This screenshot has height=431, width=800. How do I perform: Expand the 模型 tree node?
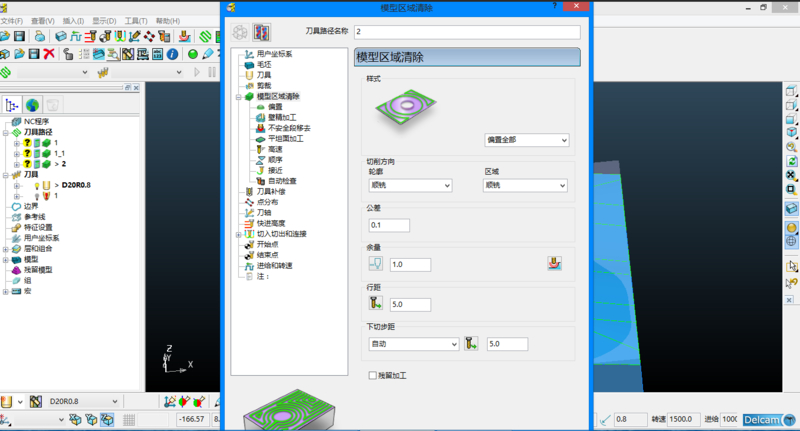pyautogui.click(x=5, y=259)
